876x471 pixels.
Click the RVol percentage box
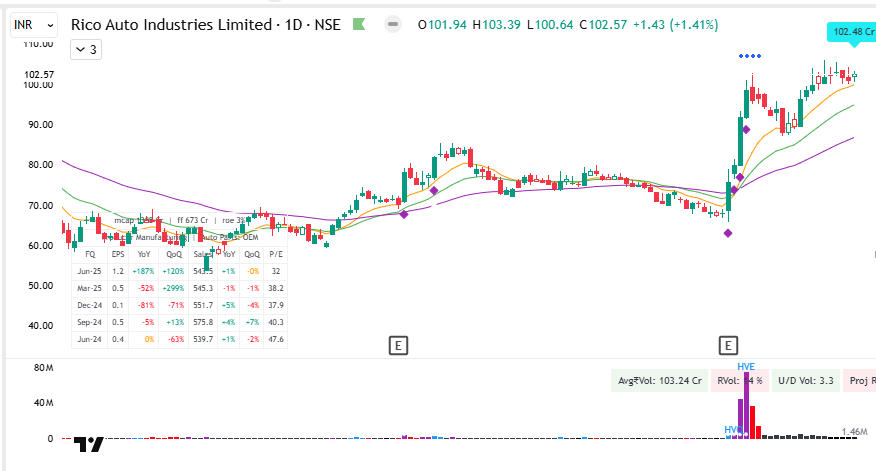pyautogui.click(x=740, y=380)
